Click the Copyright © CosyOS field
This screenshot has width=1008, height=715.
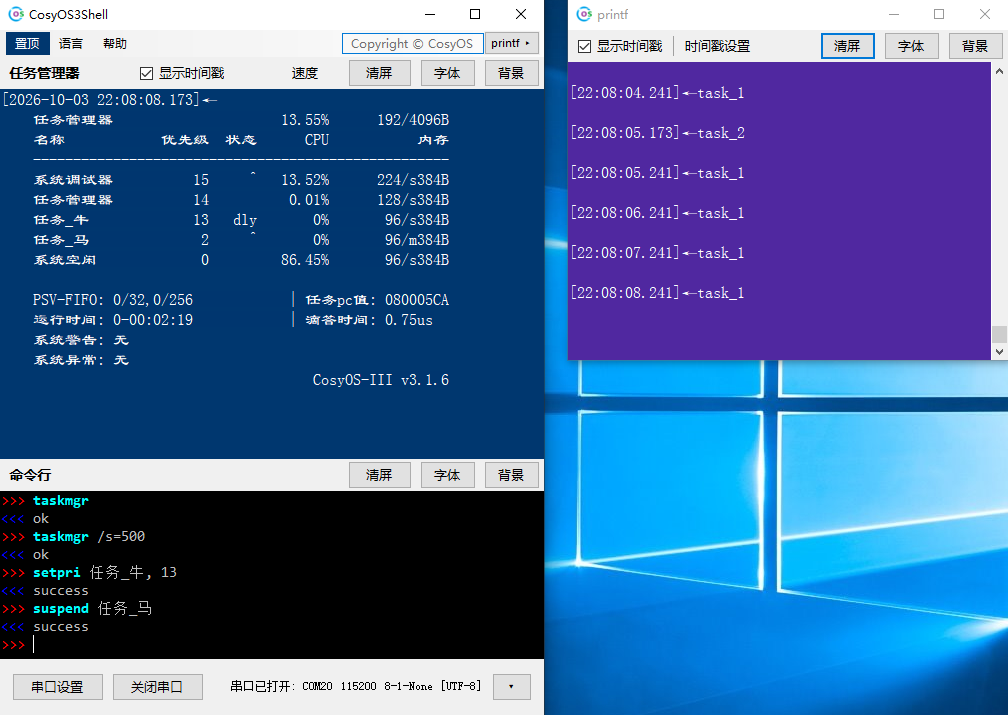[412, 44]
